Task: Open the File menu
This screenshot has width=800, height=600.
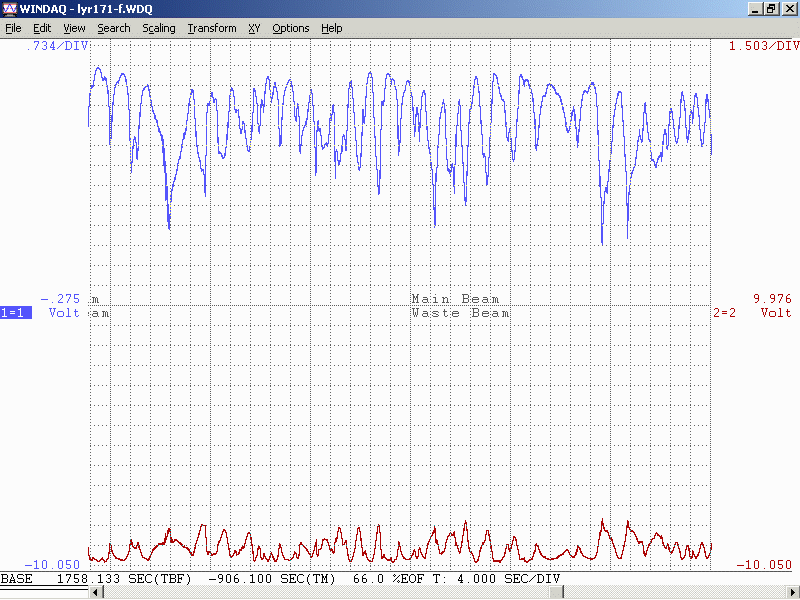Action: click(13, 28)
